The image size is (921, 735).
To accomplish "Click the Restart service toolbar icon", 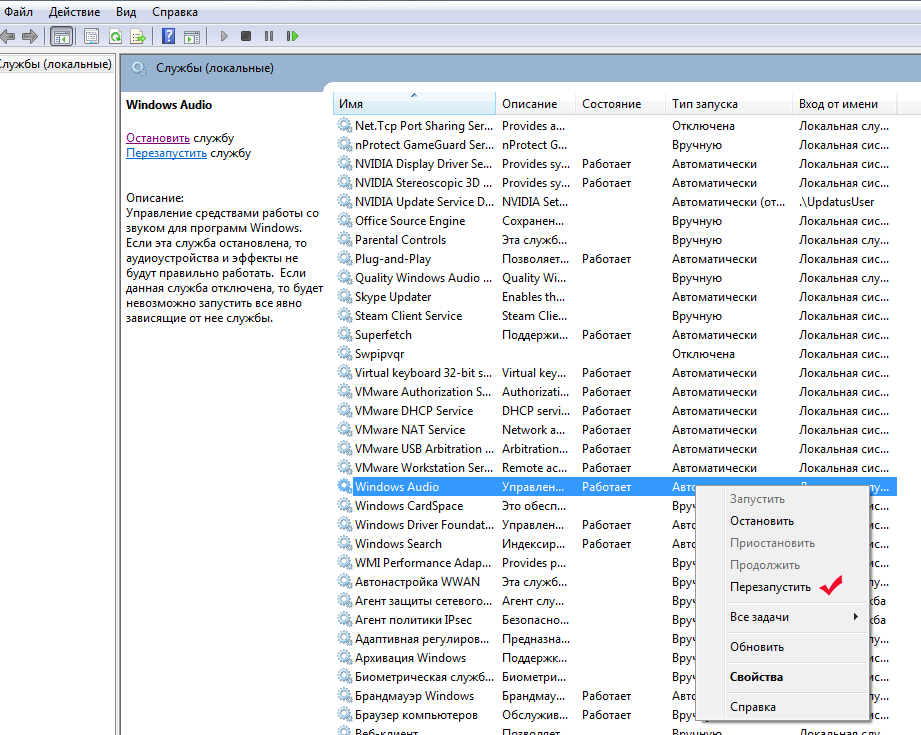I will point(292,36).
